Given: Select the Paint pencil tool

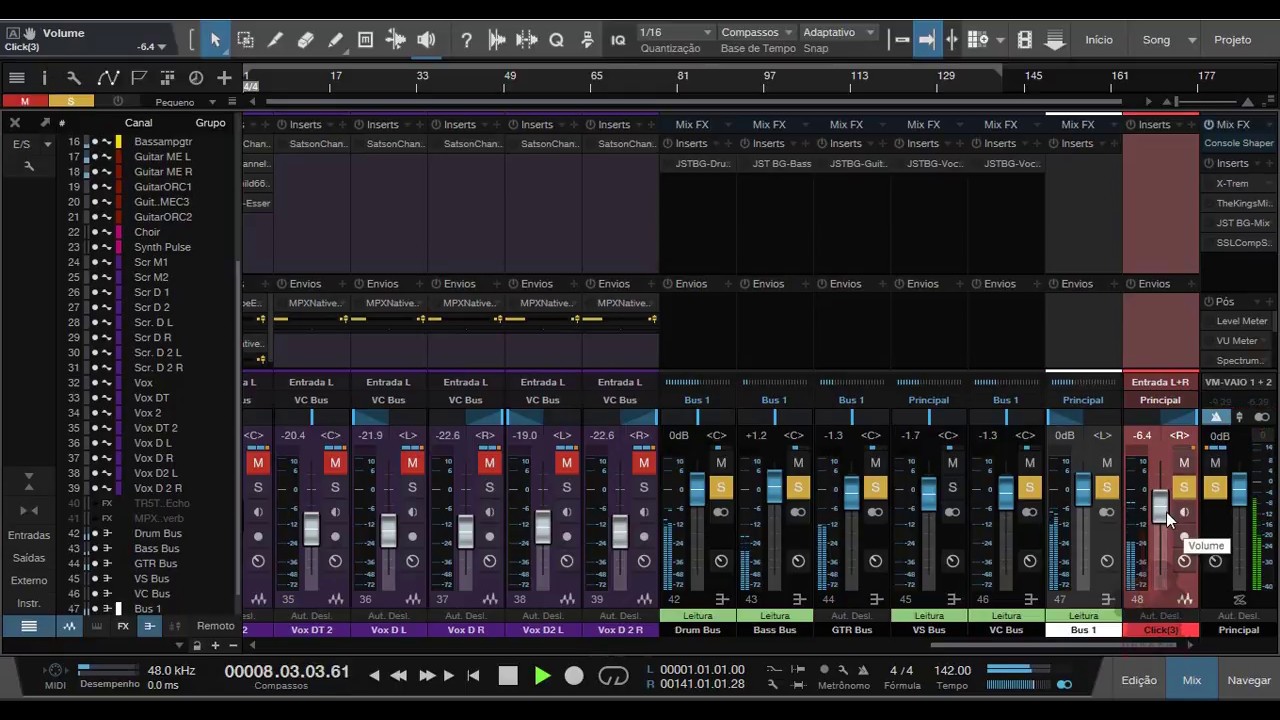Looking at the screenshot, I should pos(335,40).
